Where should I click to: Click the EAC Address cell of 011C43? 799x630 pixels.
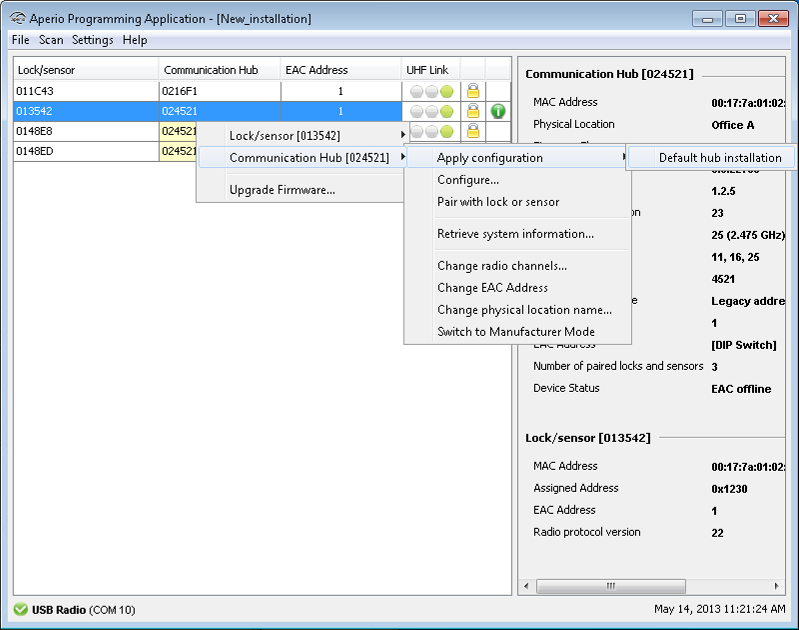(x=341, y=91)
